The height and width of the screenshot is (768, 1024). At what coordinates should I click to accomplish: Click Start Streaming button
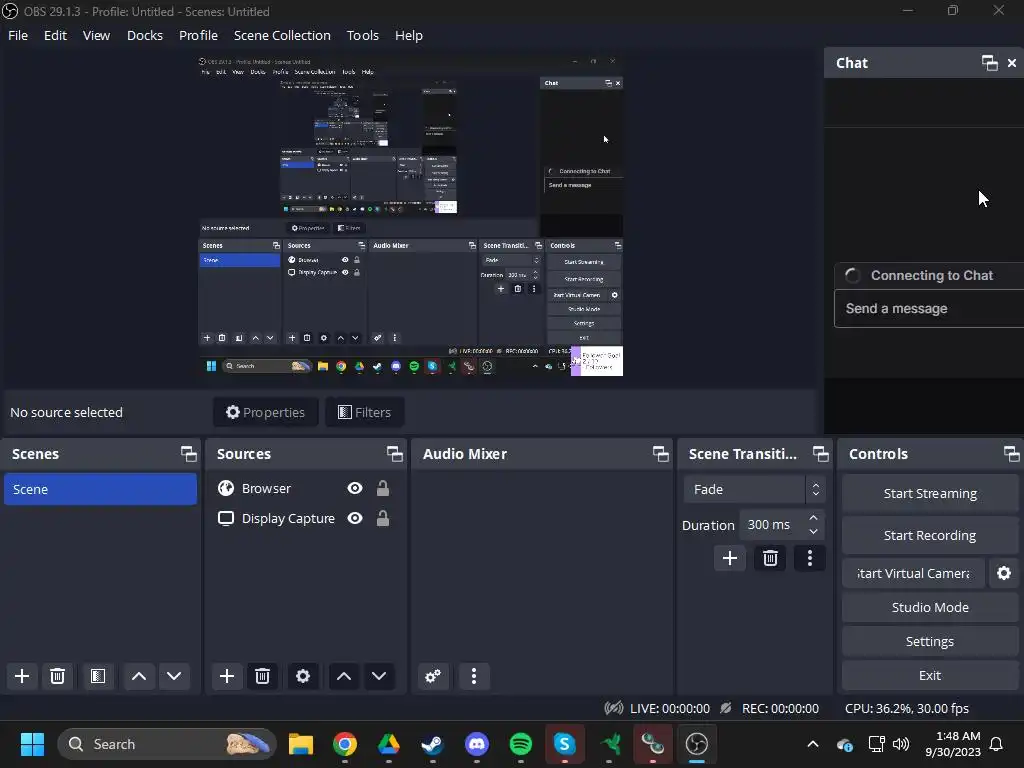coord(930,494)
